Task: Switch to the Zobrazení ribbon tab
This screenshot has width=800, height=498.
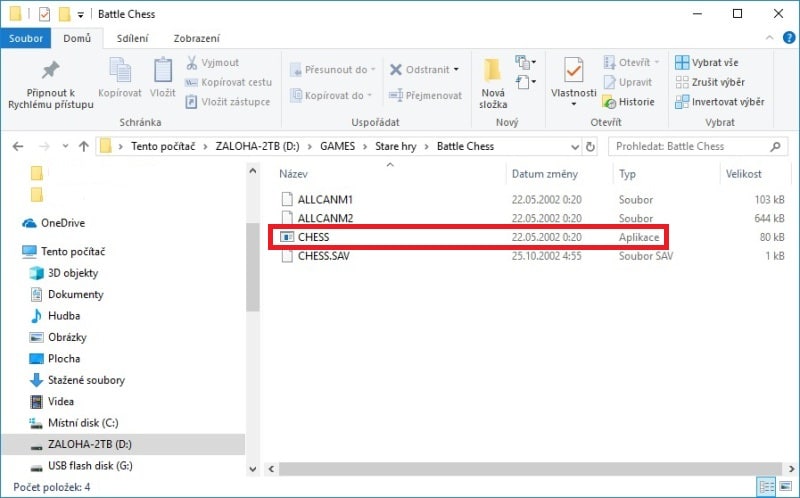Action: (x=196, y=38)
